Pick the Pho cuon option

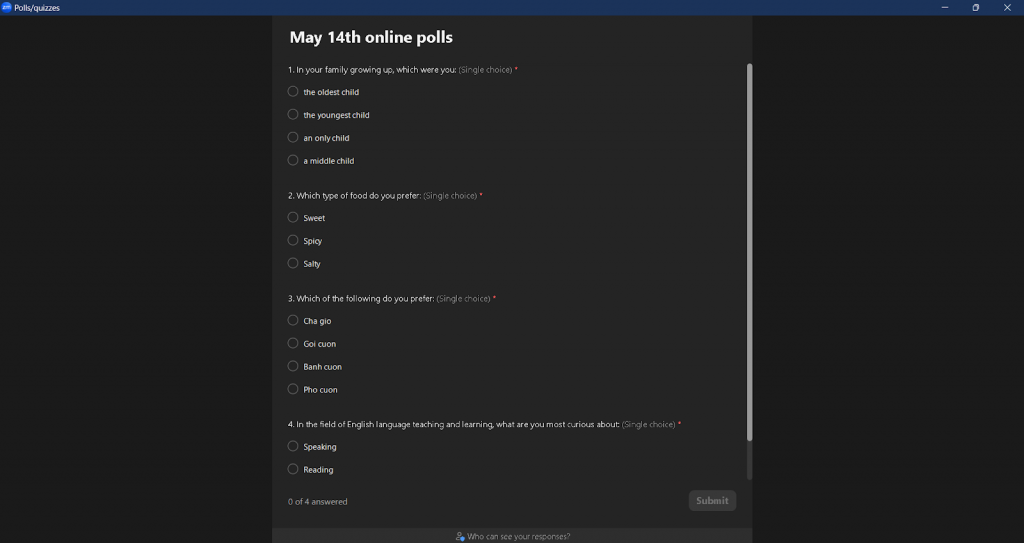293,389
